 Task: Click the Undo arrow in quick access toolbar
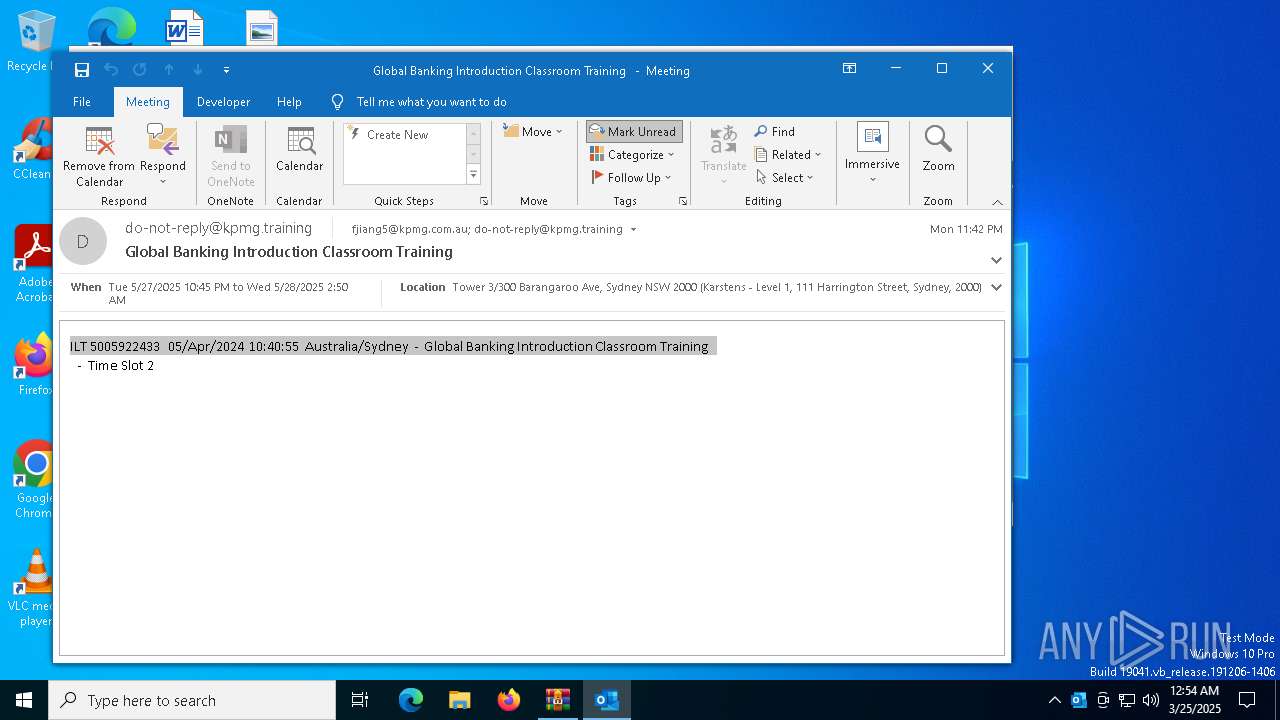point(111,70)
